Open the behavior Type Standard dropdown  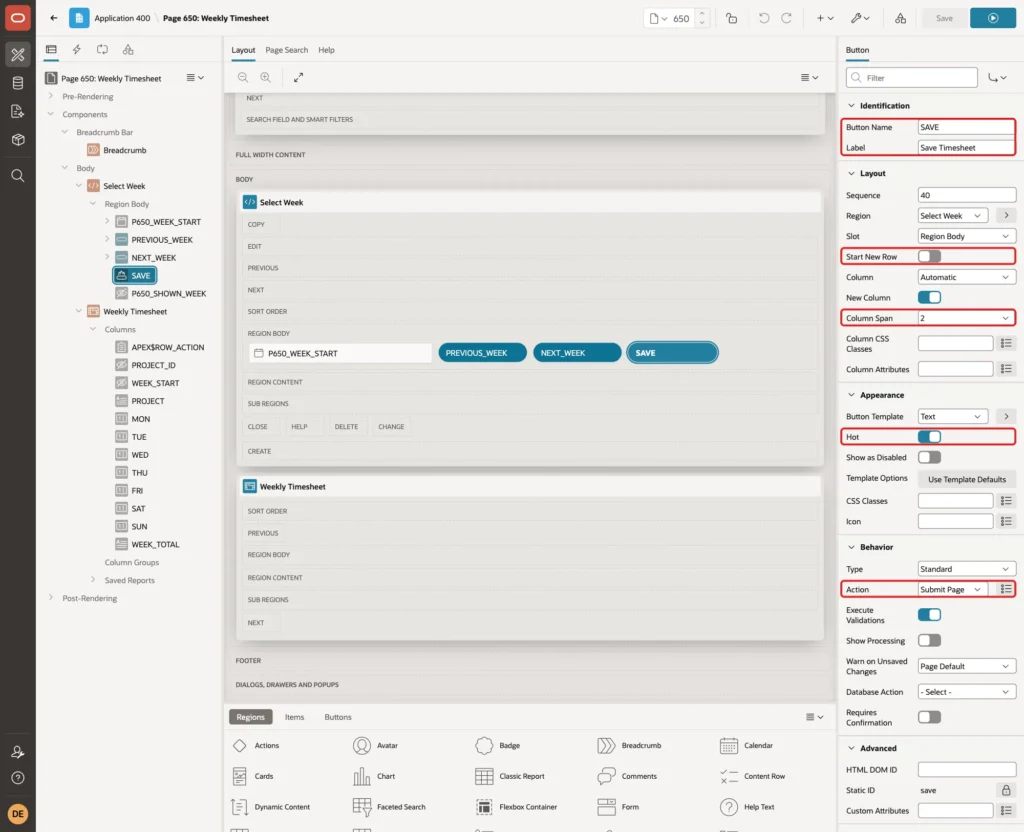click(966, 569)
